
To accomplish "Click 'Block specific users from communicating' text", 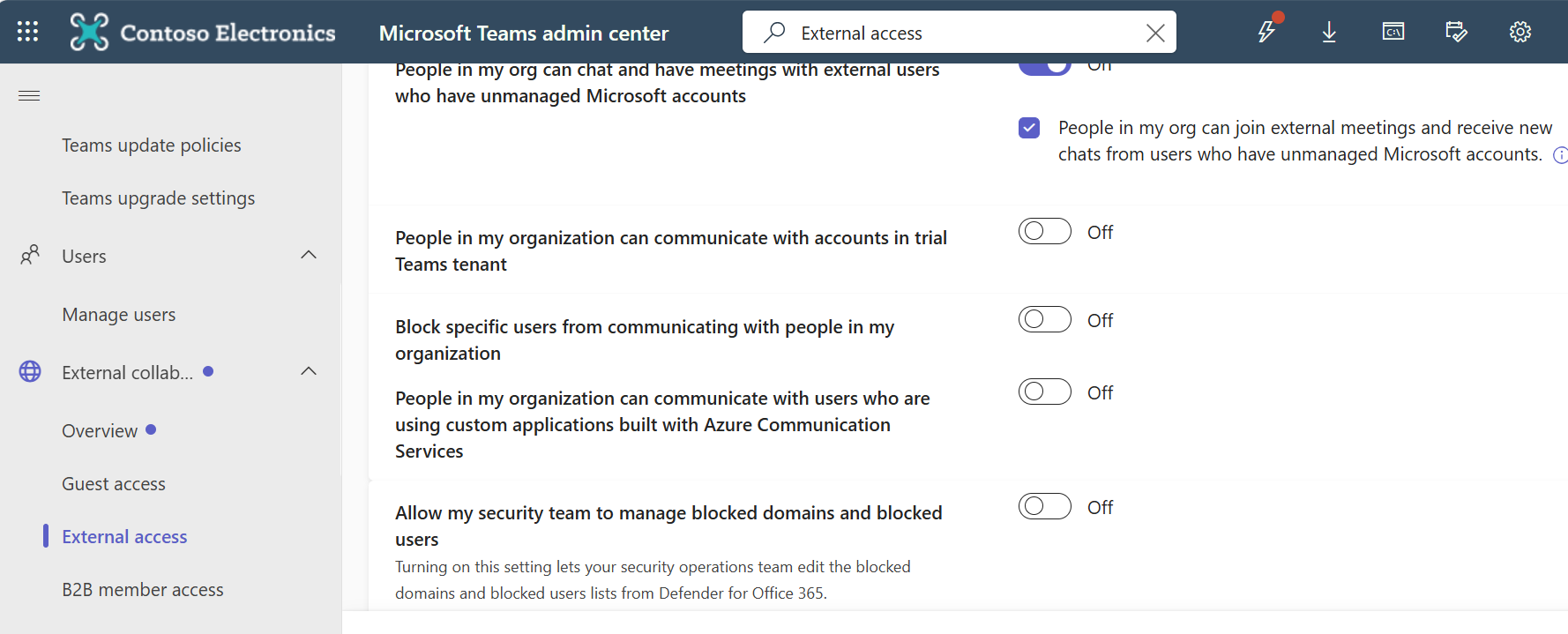I will click(645, 339).
